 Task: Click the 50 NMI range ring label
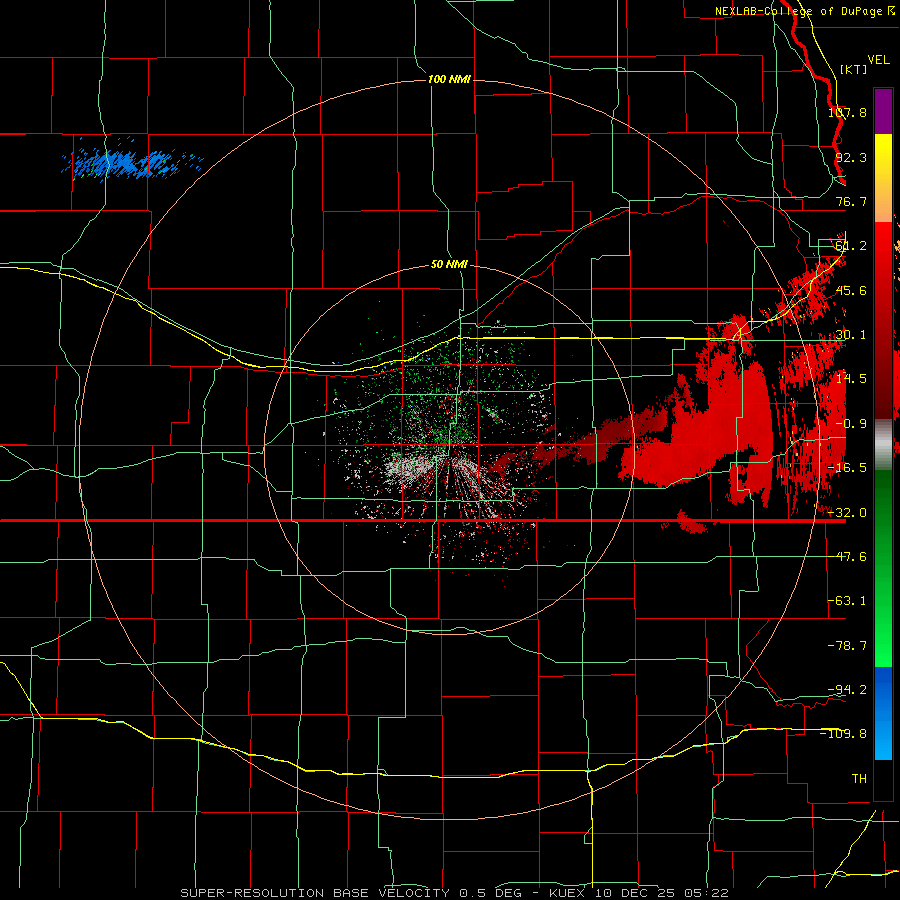click(x=449, y=264)
